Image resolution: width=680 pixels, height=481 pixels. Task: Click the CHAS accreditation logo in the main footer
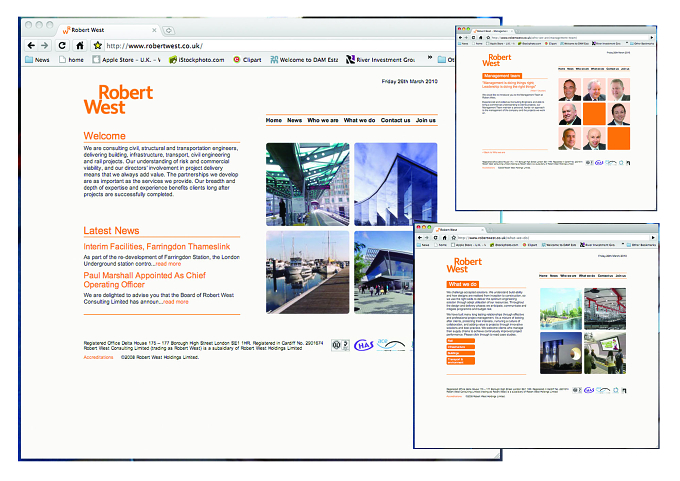coord(364,345)
